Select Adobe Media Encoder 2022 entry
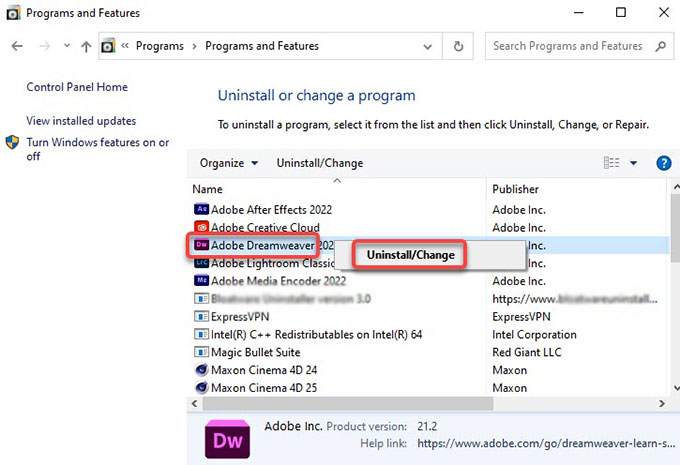 [278, 281]
